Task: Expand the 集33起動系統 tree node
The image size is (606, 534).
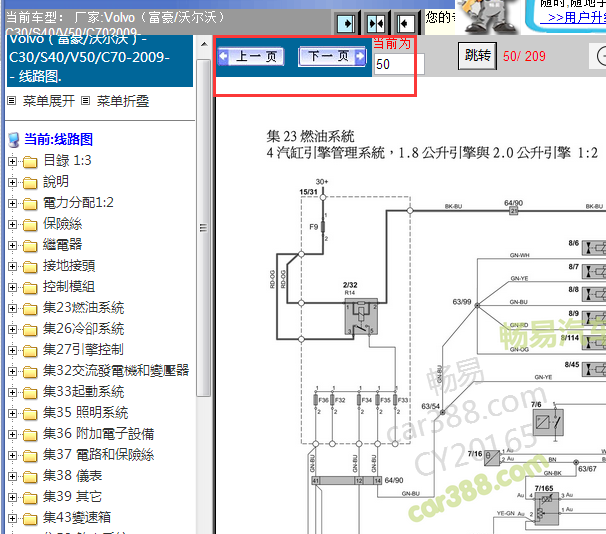Action: point(12,393)
